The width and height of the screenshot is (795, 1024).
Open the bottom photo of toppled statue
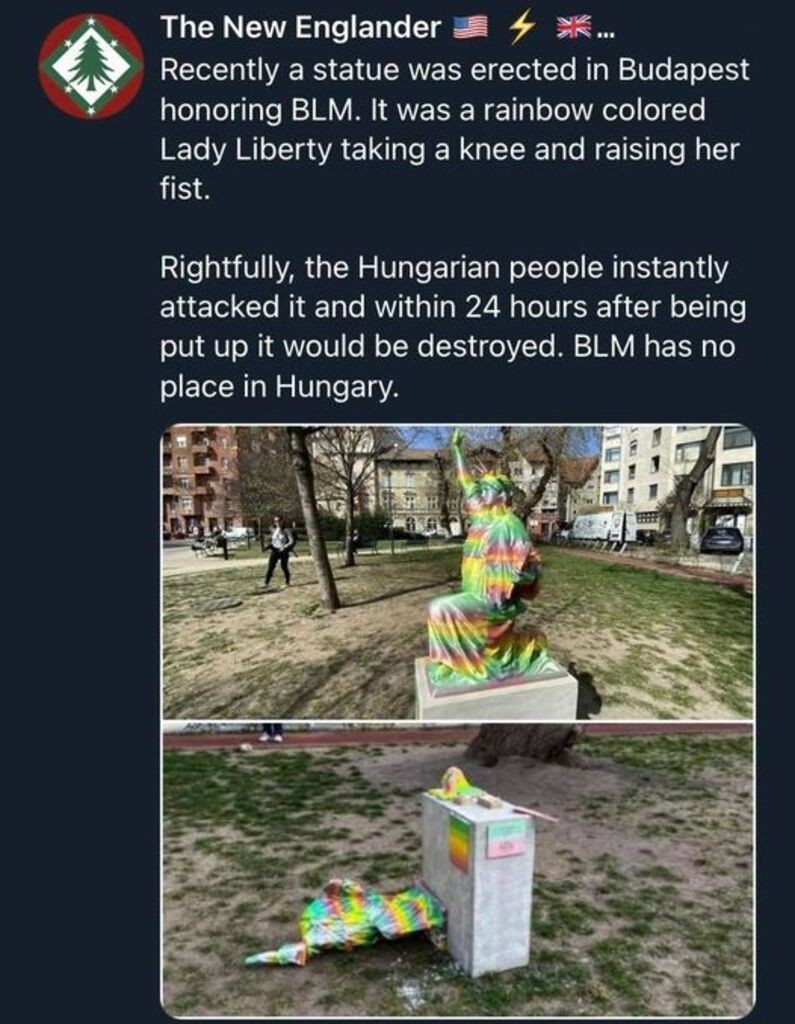[x=457, y=869]
